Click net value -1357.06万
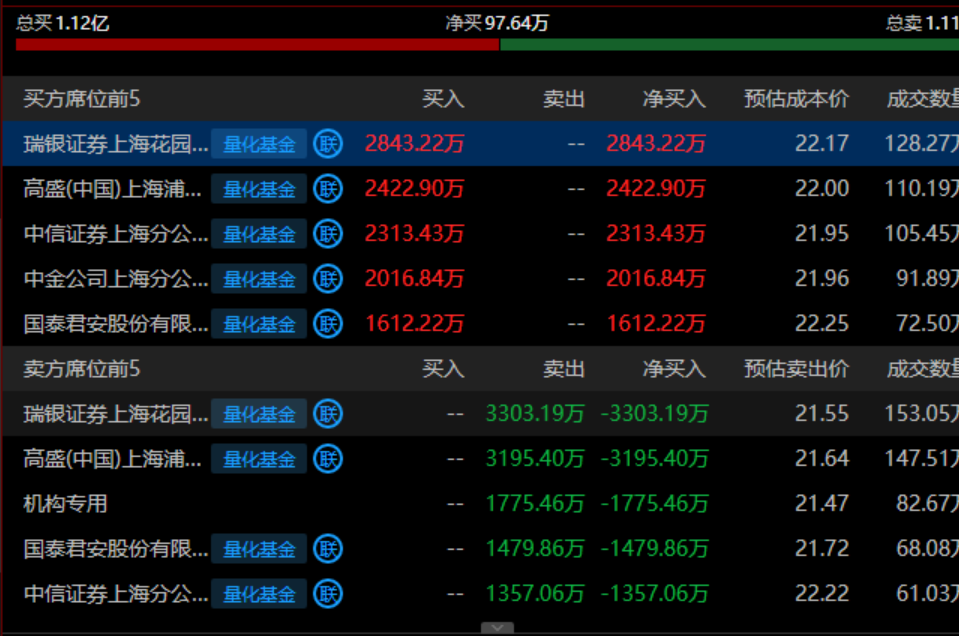The width and height of the screenshot is (959, 636). click(654, 593)
